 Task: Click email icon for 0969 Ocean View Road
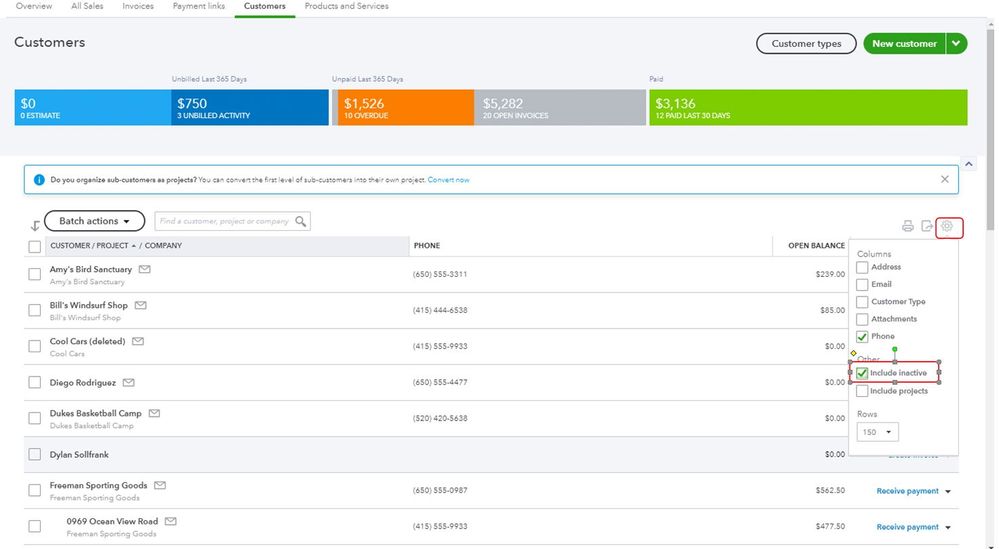(x=171, y=521)
